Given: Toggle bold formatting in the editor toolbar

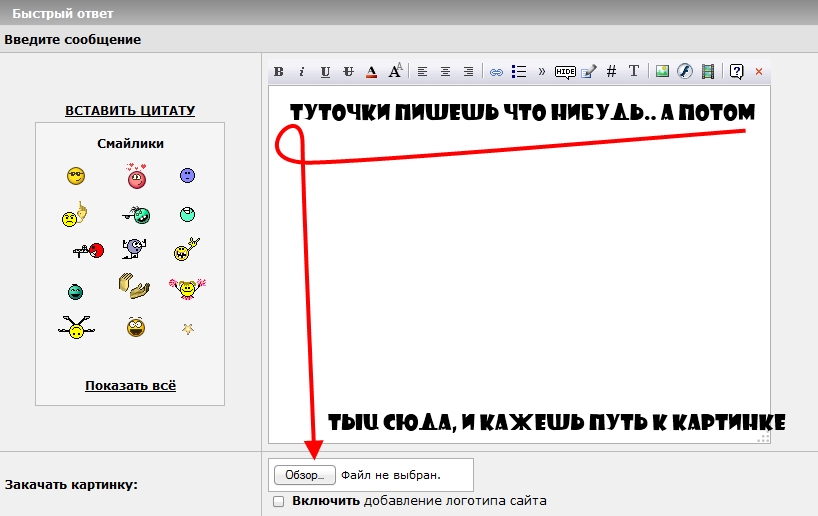Looking at the screenshot, I should [279, 71].
